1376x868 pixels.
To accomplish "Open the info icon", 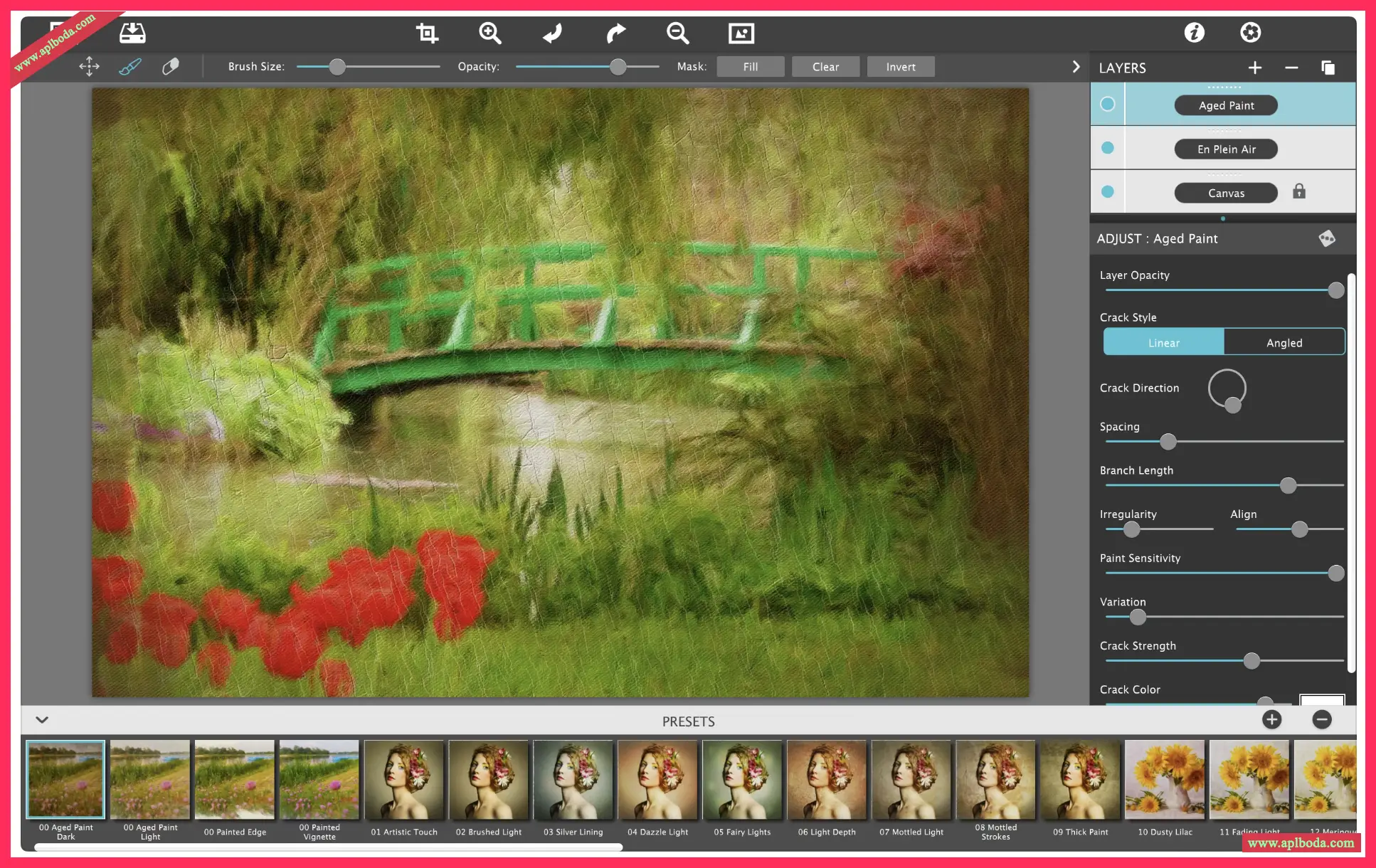I will point(1194,33).
